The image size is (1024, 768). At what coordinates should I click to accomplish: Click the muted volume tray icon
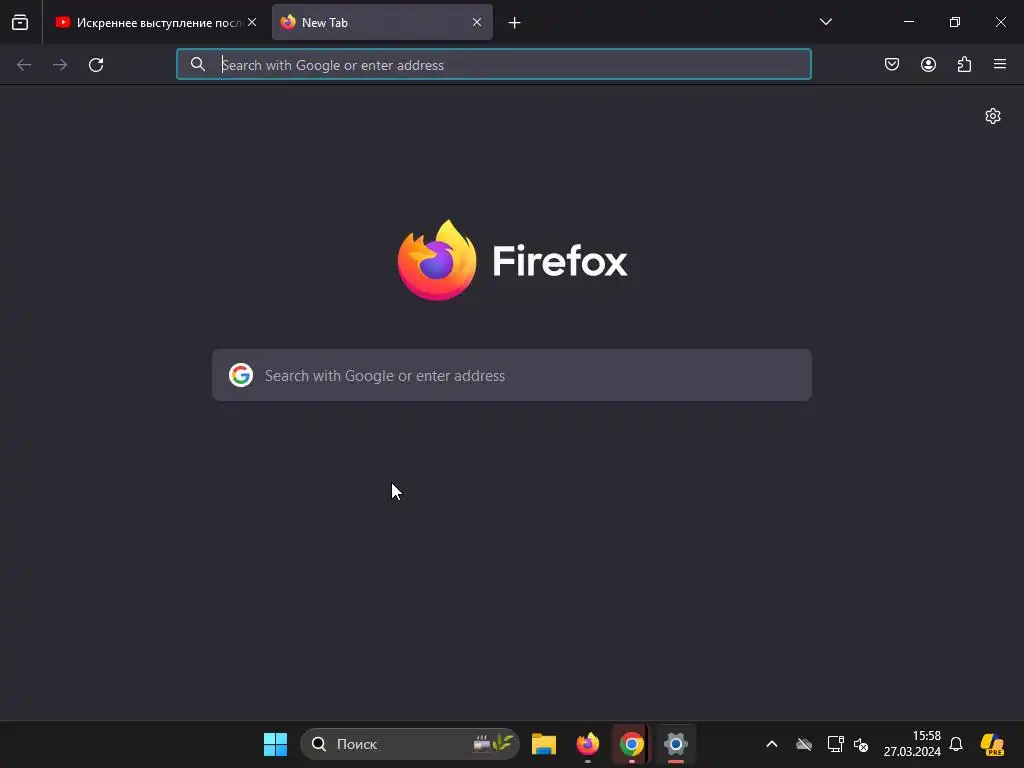tap(861, 744)
